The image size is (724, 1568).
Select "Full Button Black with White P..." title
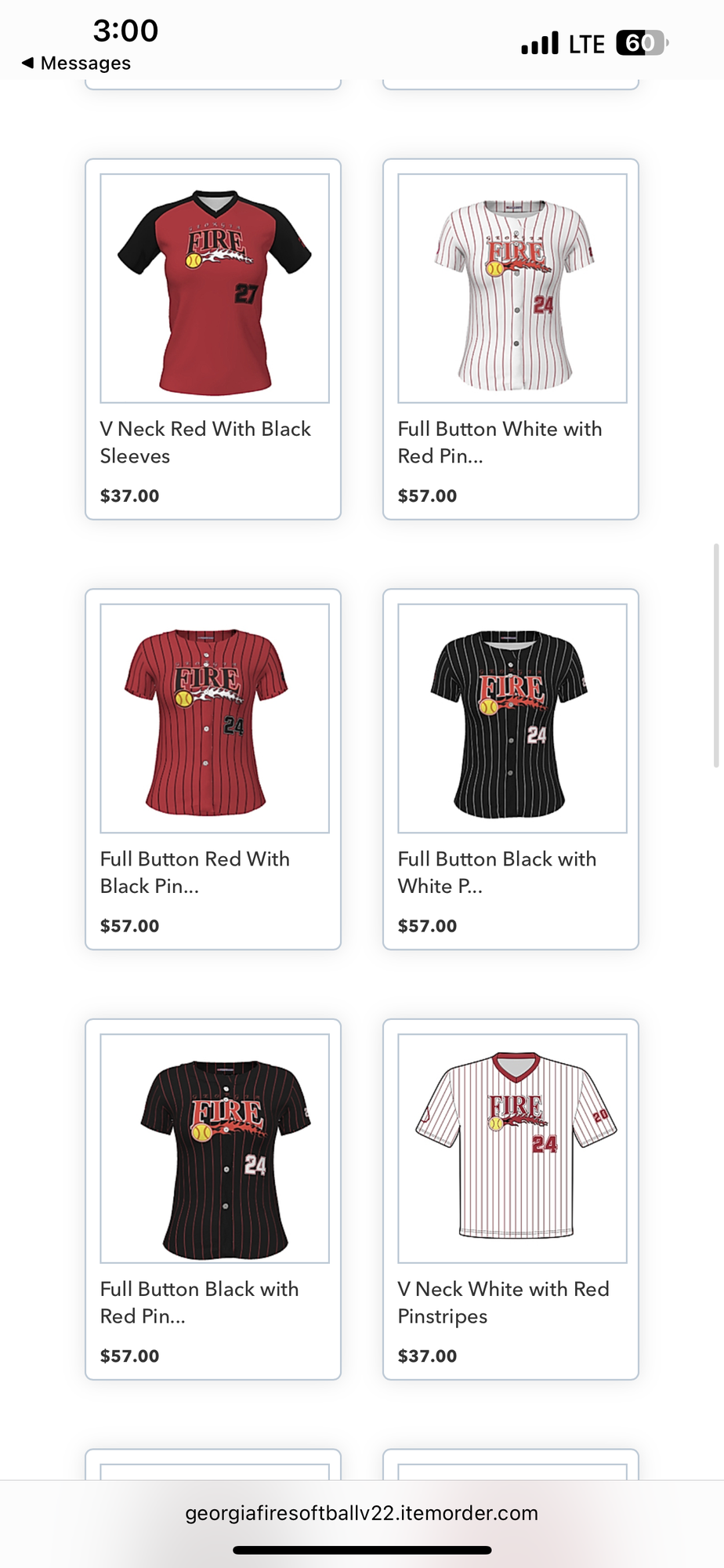(497, 873)
